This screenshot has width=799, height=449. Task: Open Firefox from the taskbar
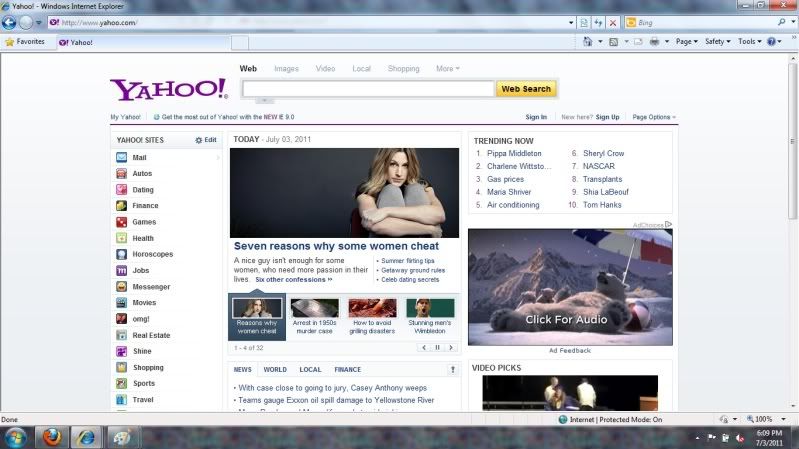(x=51, y=437)
